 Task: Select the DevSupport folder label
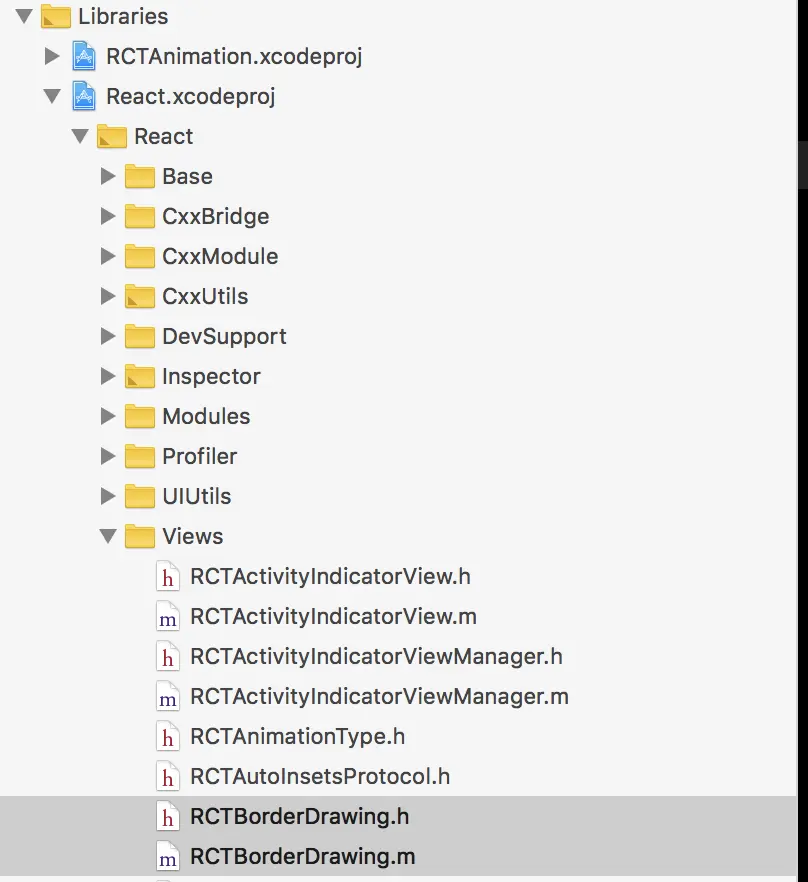pyautogui.click(x=224, y=336)
